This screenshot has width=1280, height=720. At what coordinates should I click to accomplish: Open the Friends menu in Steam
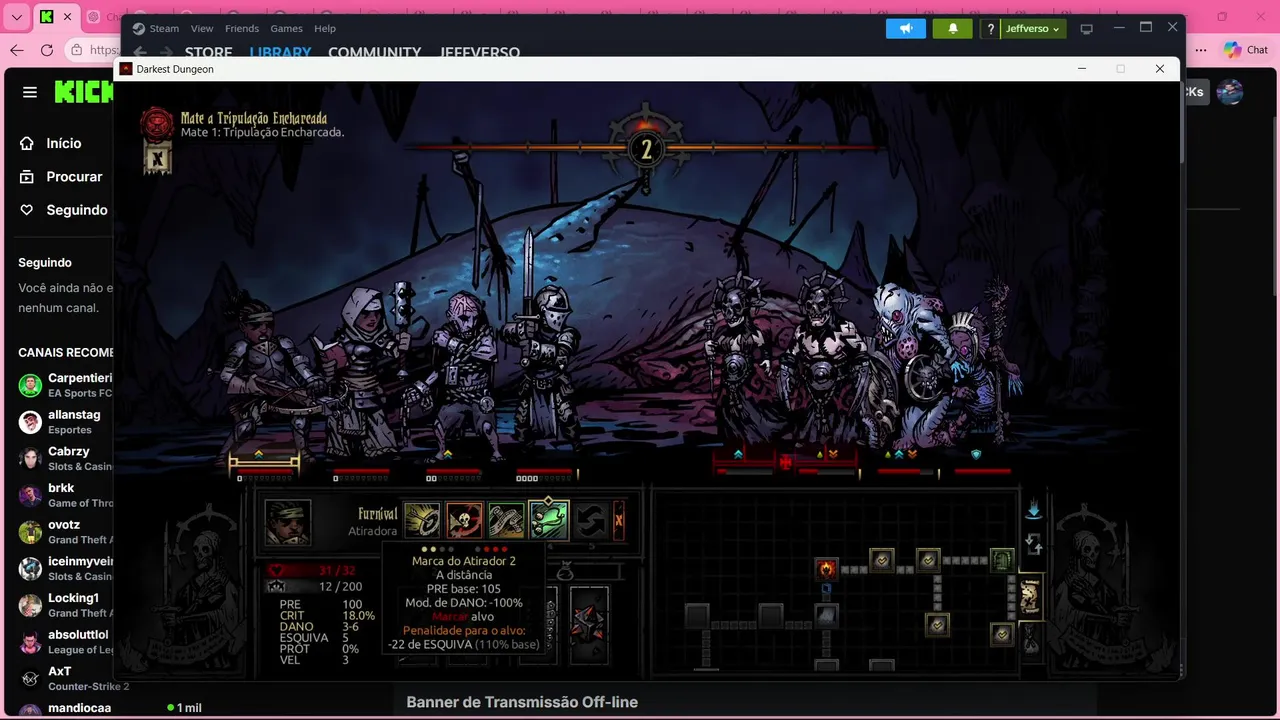coord(242,28)
